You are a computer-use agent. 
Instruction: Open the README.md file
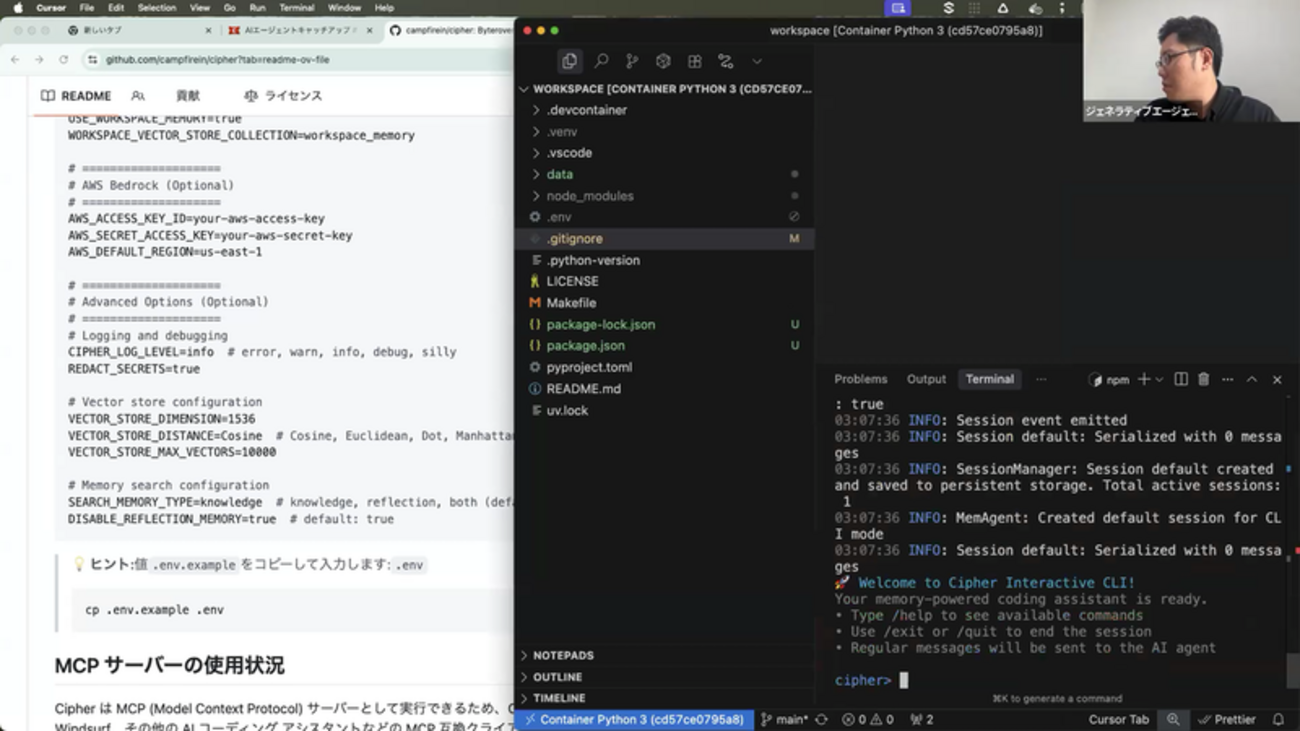click(583, 389)
